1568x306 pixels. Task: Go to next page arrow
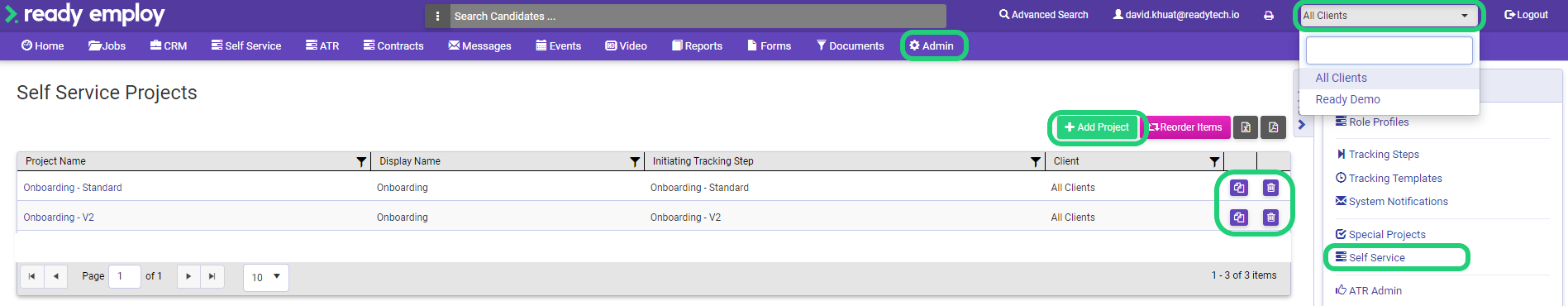point(188,276)
